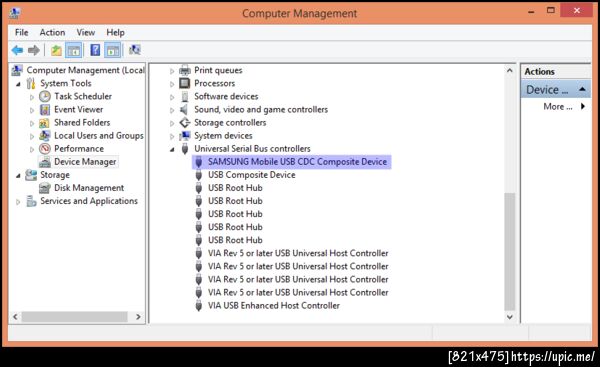Click left arrow of console tree scrollbar

(15, 316)
